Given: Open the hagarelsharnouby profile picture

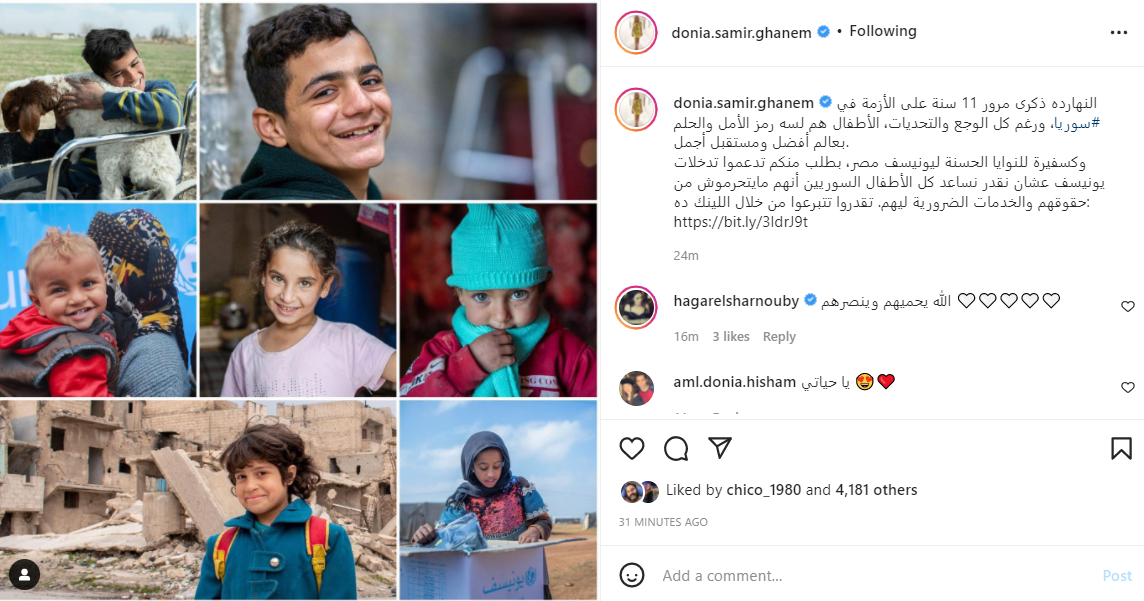Looking at the screenshot, I should point(636,307).
